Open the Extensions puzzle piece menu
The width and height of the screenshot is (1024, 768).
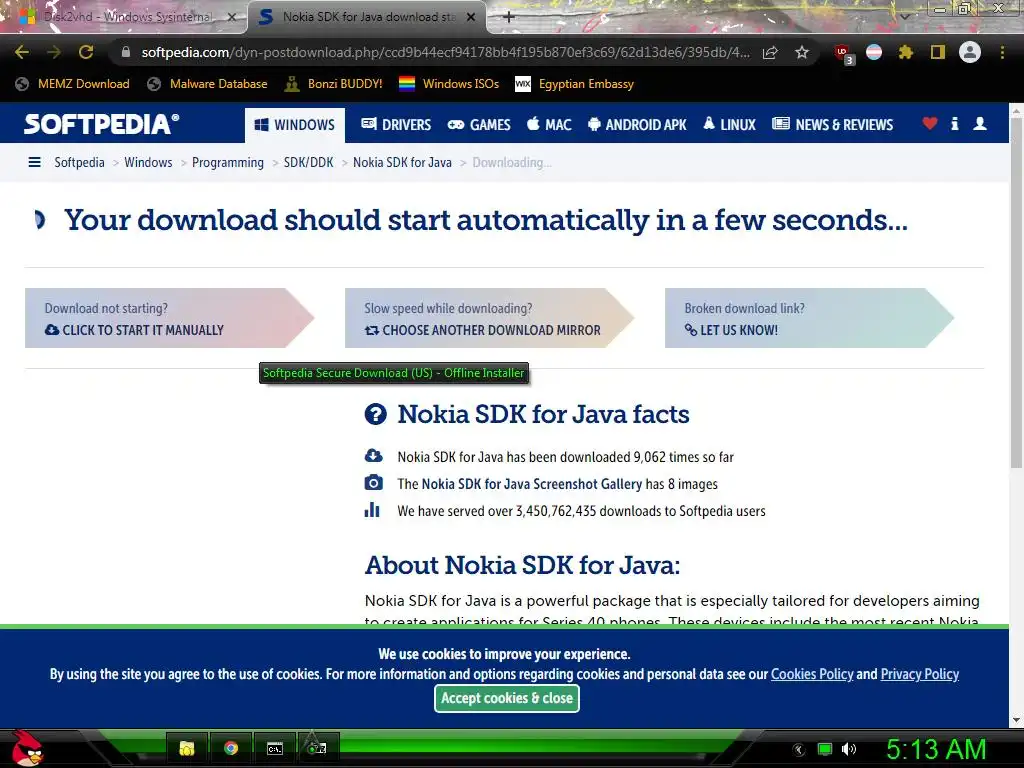(905, 52)
